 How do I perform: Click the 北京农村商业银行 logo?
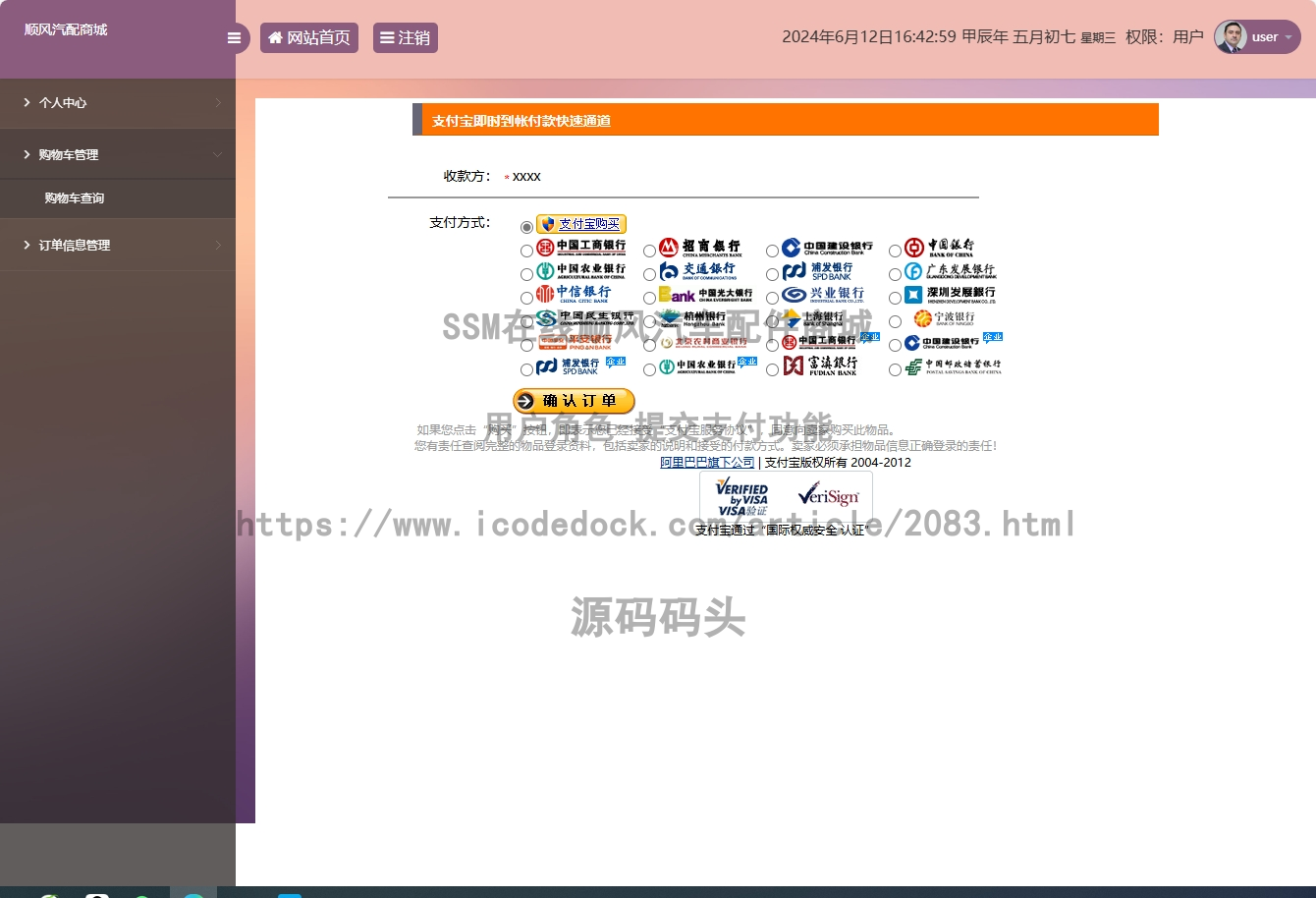(703, 342)
